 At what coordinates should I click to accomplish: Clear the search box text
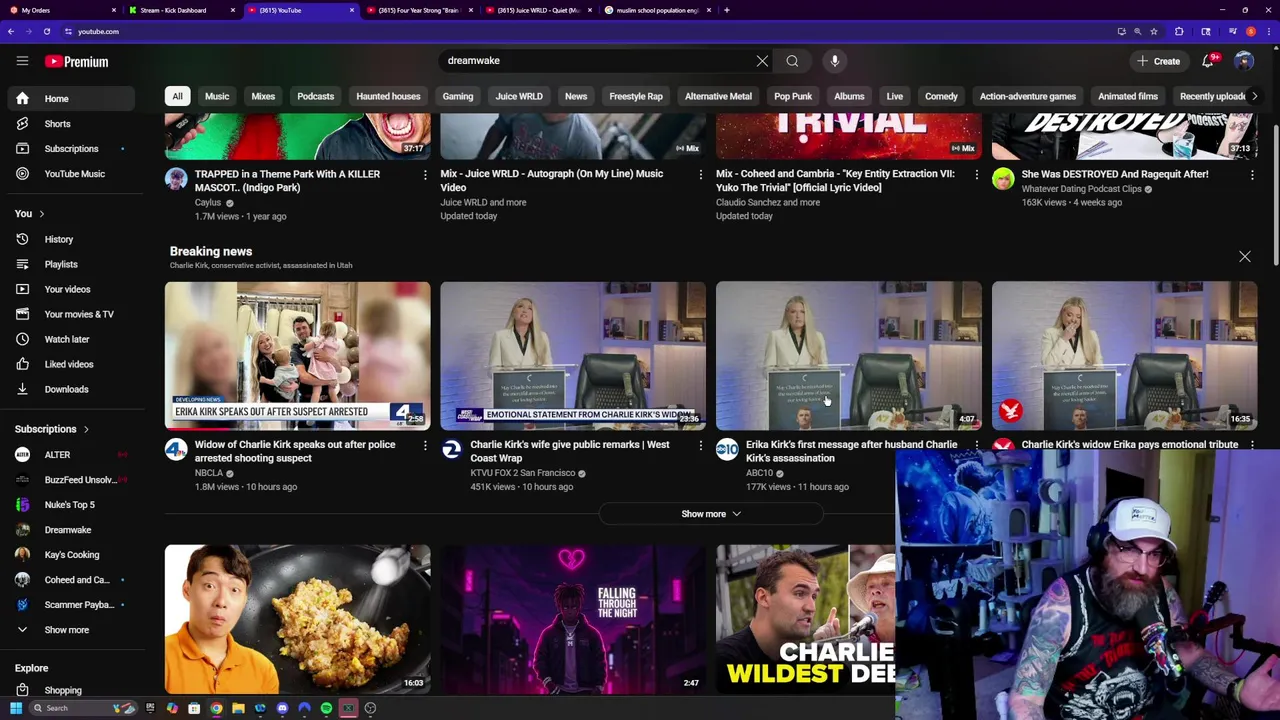[x=762, y=61]
